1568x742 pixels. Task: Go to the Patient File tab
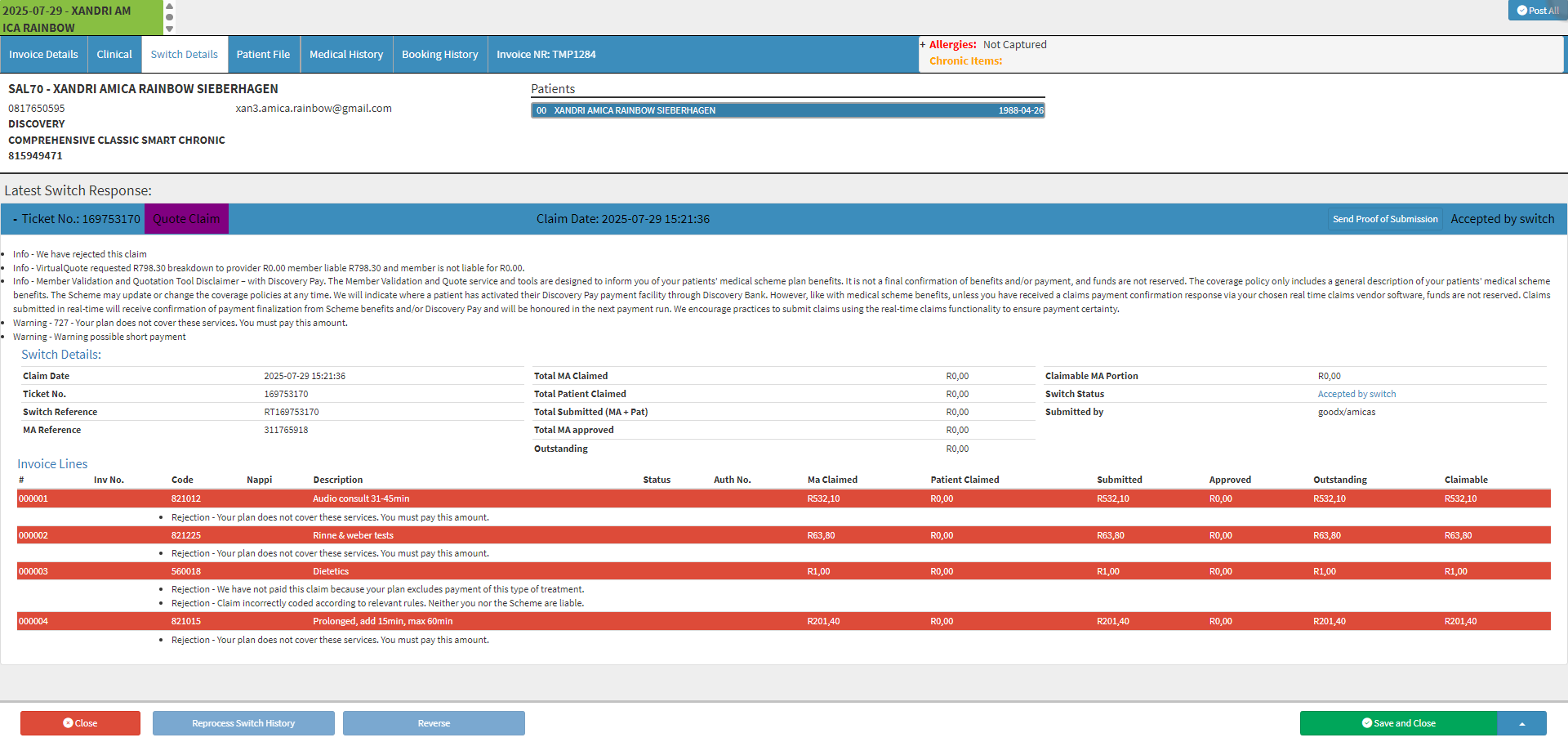263,55
